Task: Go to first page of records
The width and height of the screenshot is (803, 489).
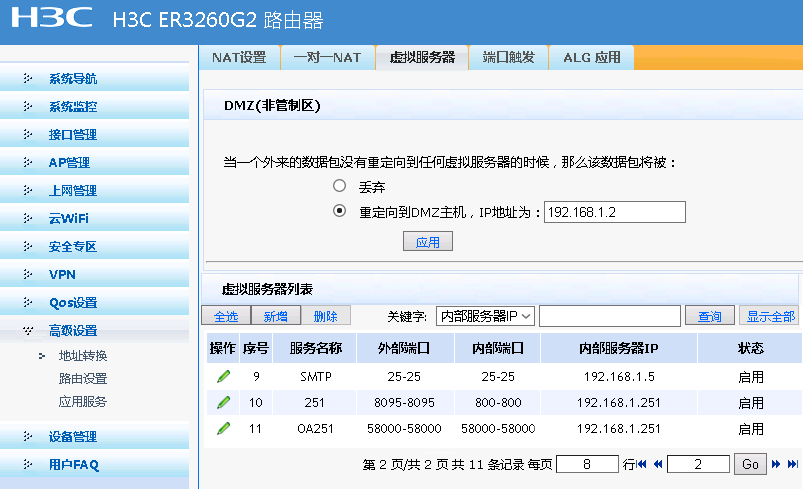Action: [x=642, y=464]
